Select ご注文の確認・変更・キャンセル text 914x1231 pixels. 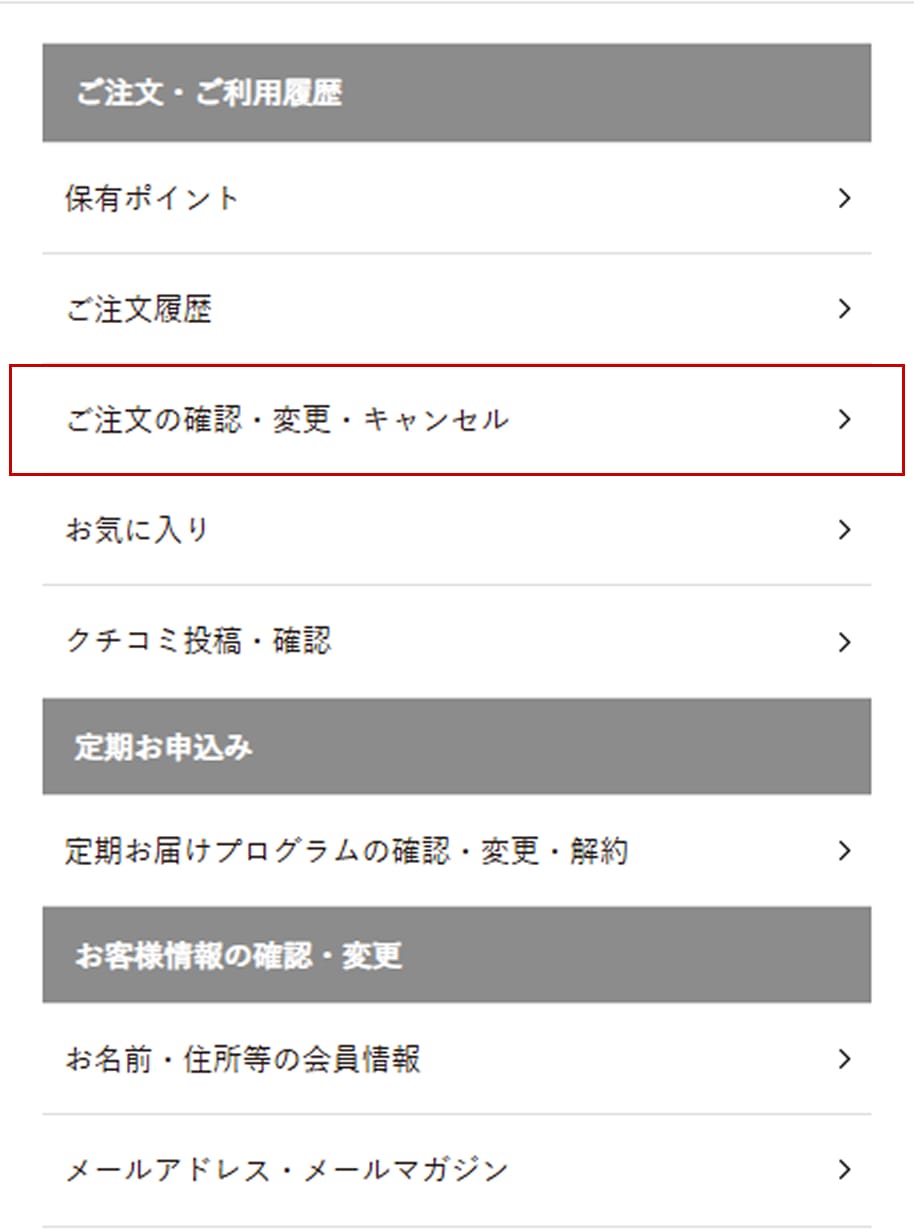coord(287,420)
